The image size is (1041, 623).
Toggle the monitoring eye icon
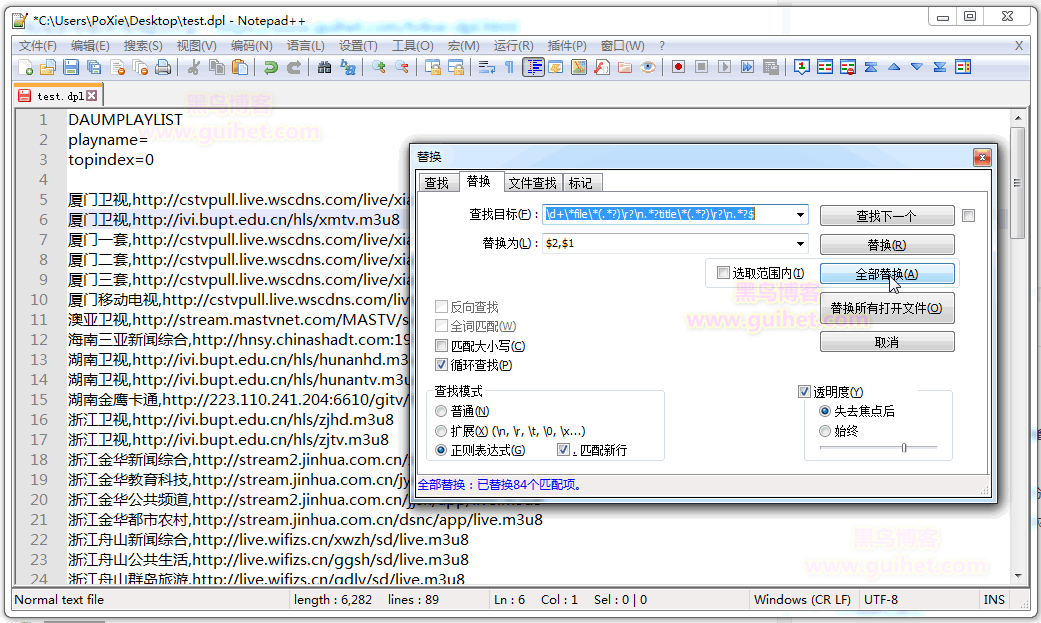tap(648, 67)
